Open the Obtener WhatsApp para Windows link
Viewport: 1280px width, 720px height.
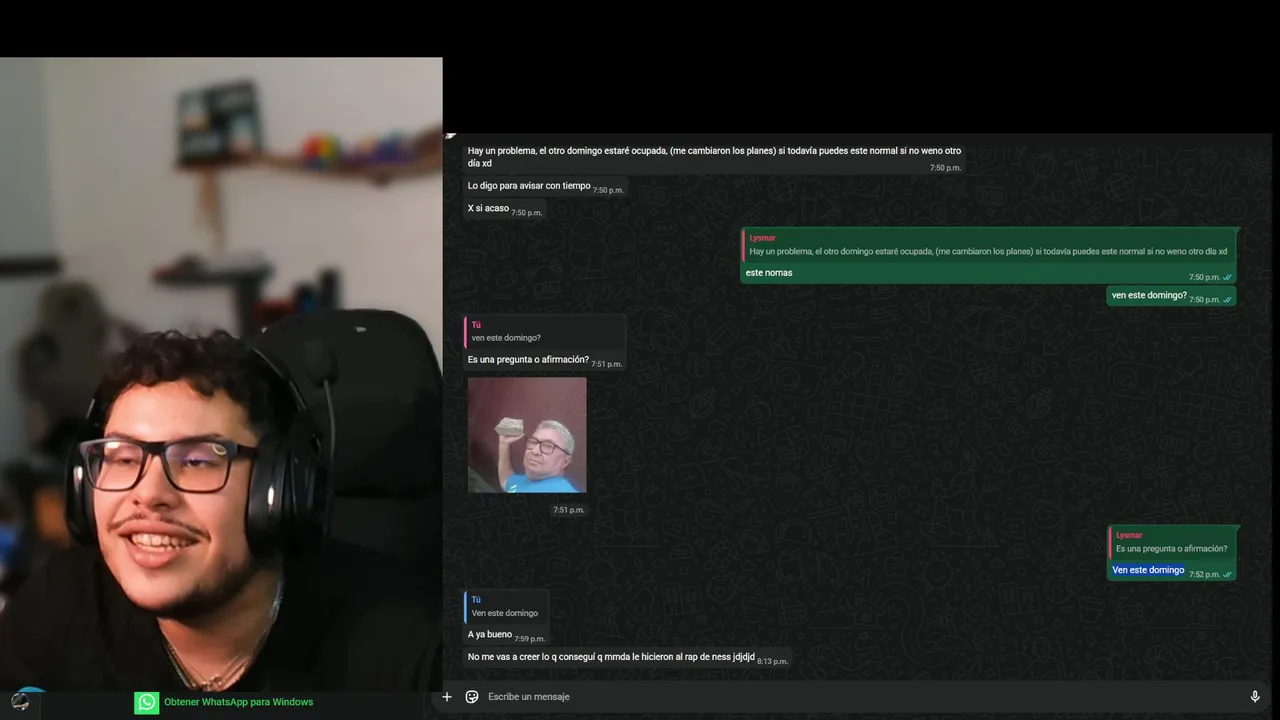click(238, 702)
